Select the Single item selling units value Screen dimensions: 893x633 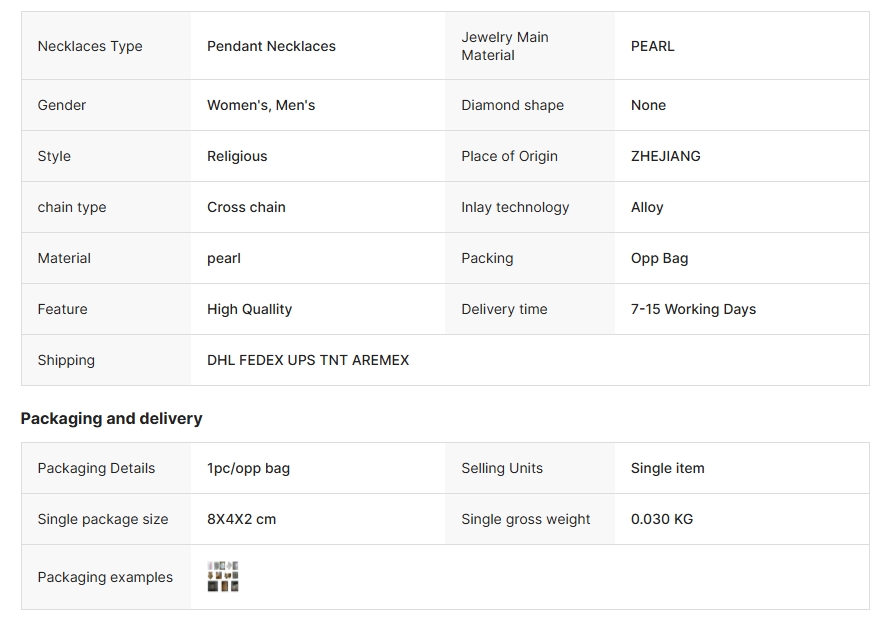pyautogui.click(x=667, y=468)
